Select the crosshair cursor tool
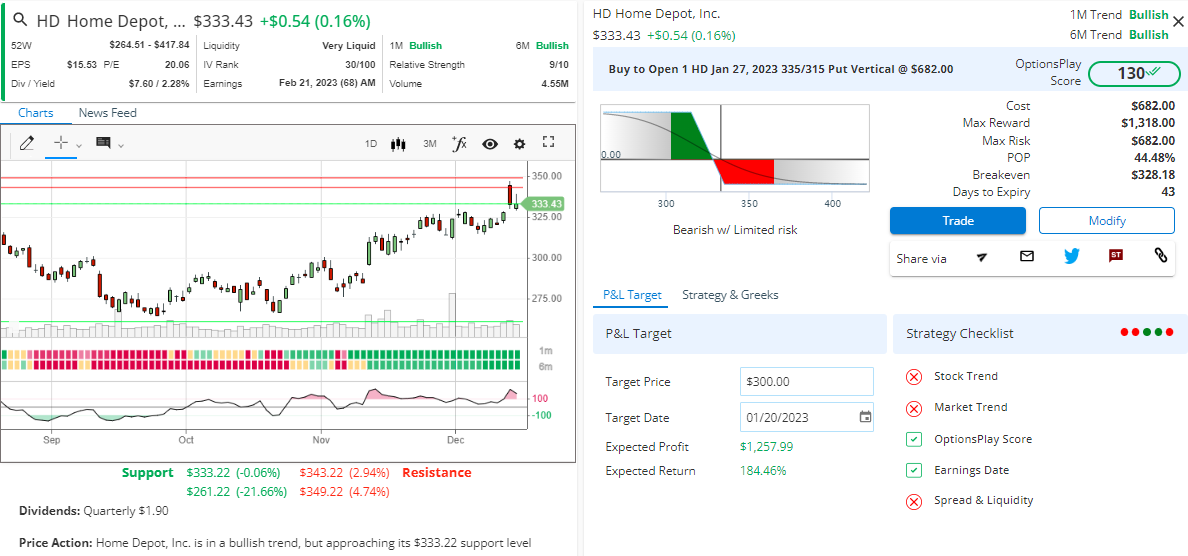 point(61,142)
